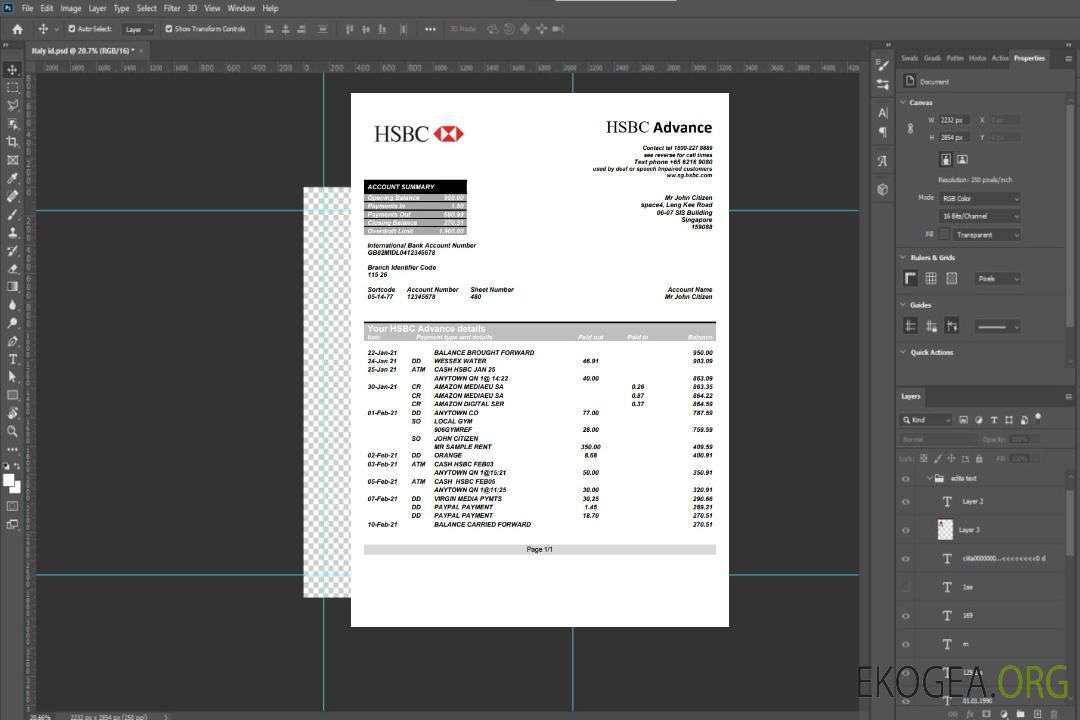Click the canvas width W field

pos(954,120)
